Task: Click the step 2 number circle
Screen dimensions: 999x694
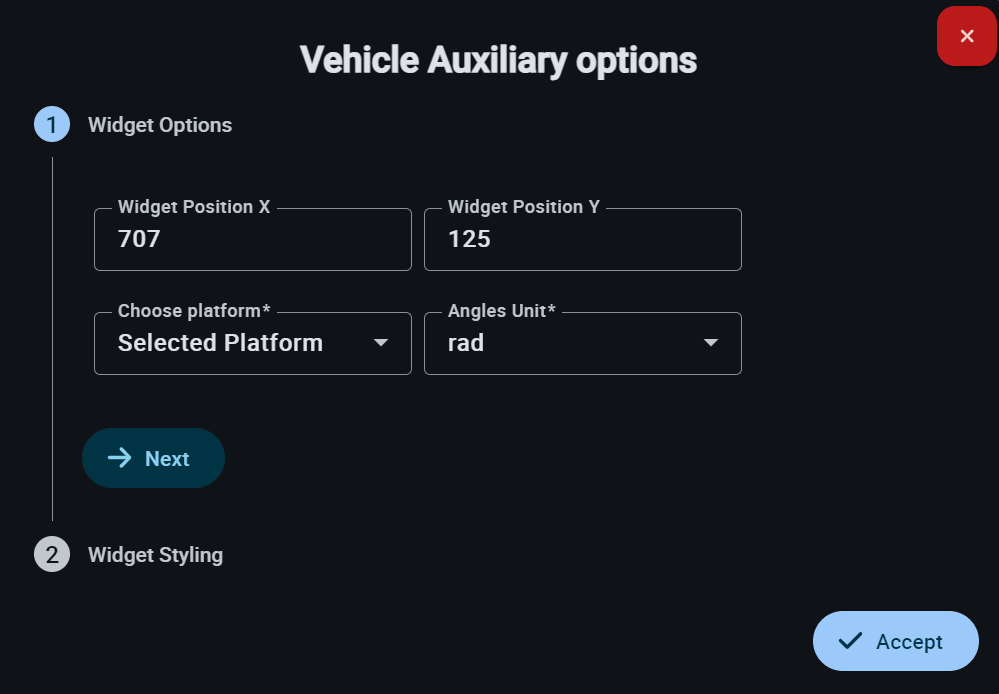Action: click(52, 554)
